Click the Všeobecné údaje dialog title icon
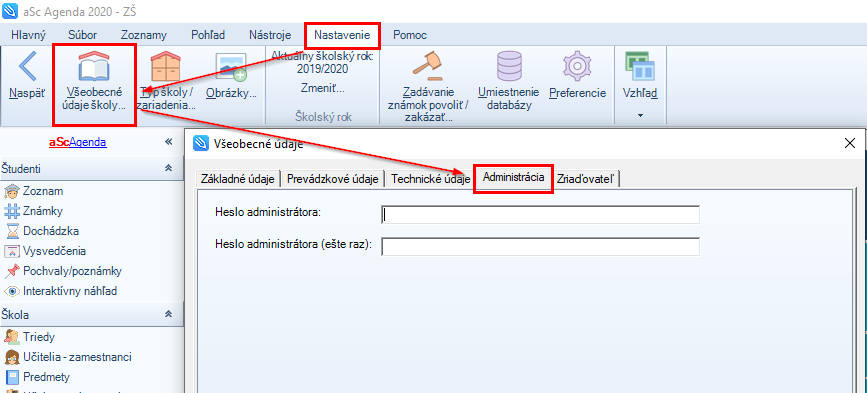Viewport: 867px width, 393px height. coord(200,144)
